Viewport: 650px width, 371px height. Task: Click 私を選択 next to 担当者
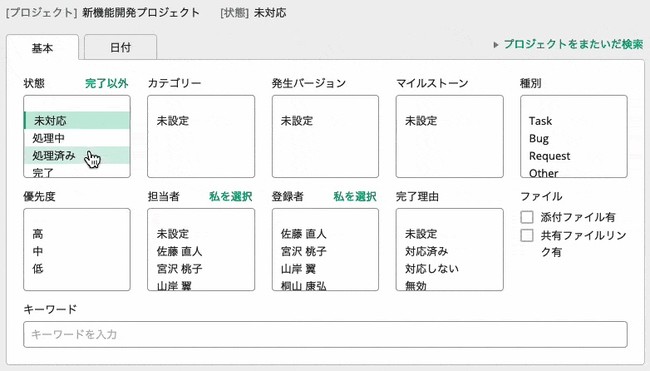click(x=230, y=196)
